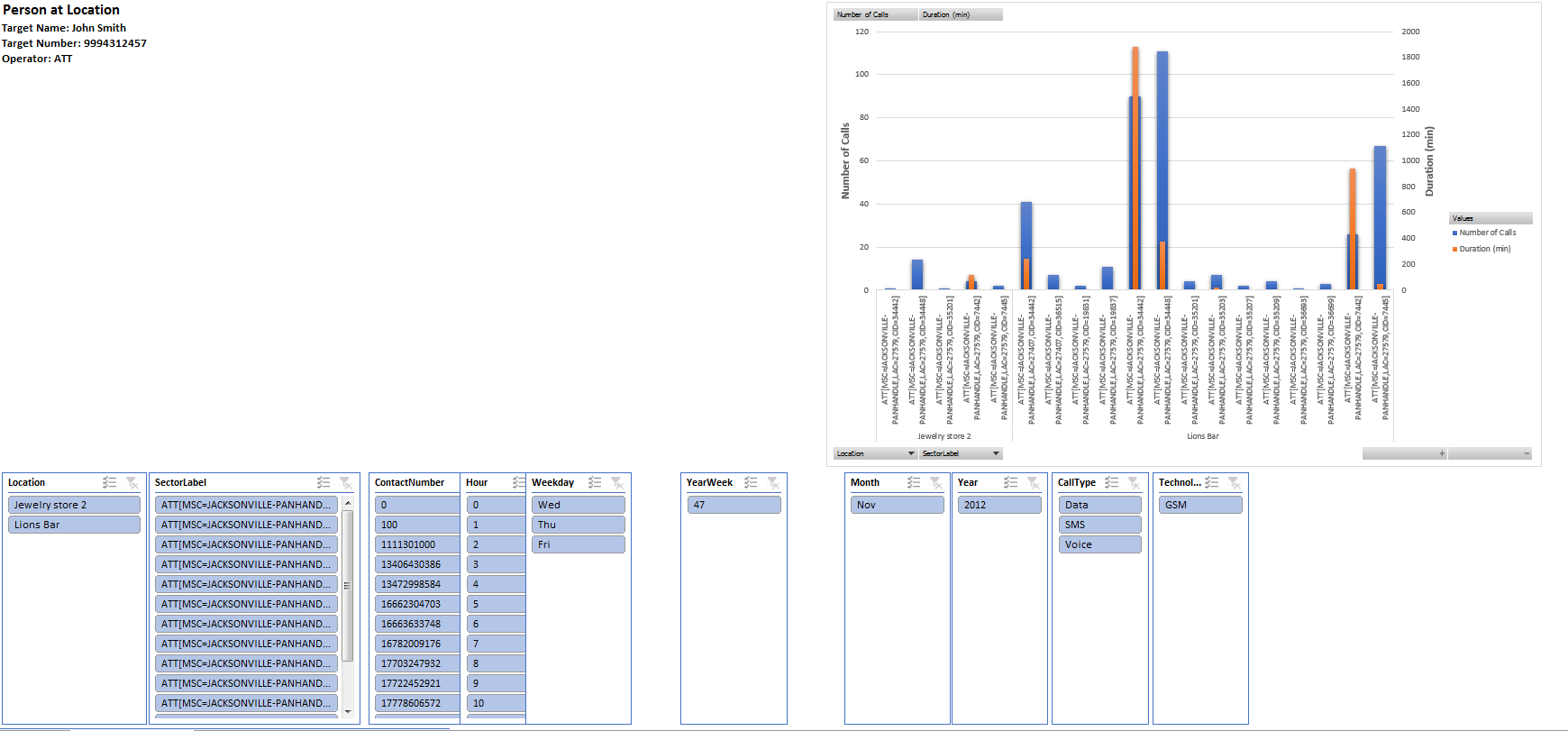Toggle the Voice call type filter
Viewport: 1568px width, 731px height.
[1099, 544]
